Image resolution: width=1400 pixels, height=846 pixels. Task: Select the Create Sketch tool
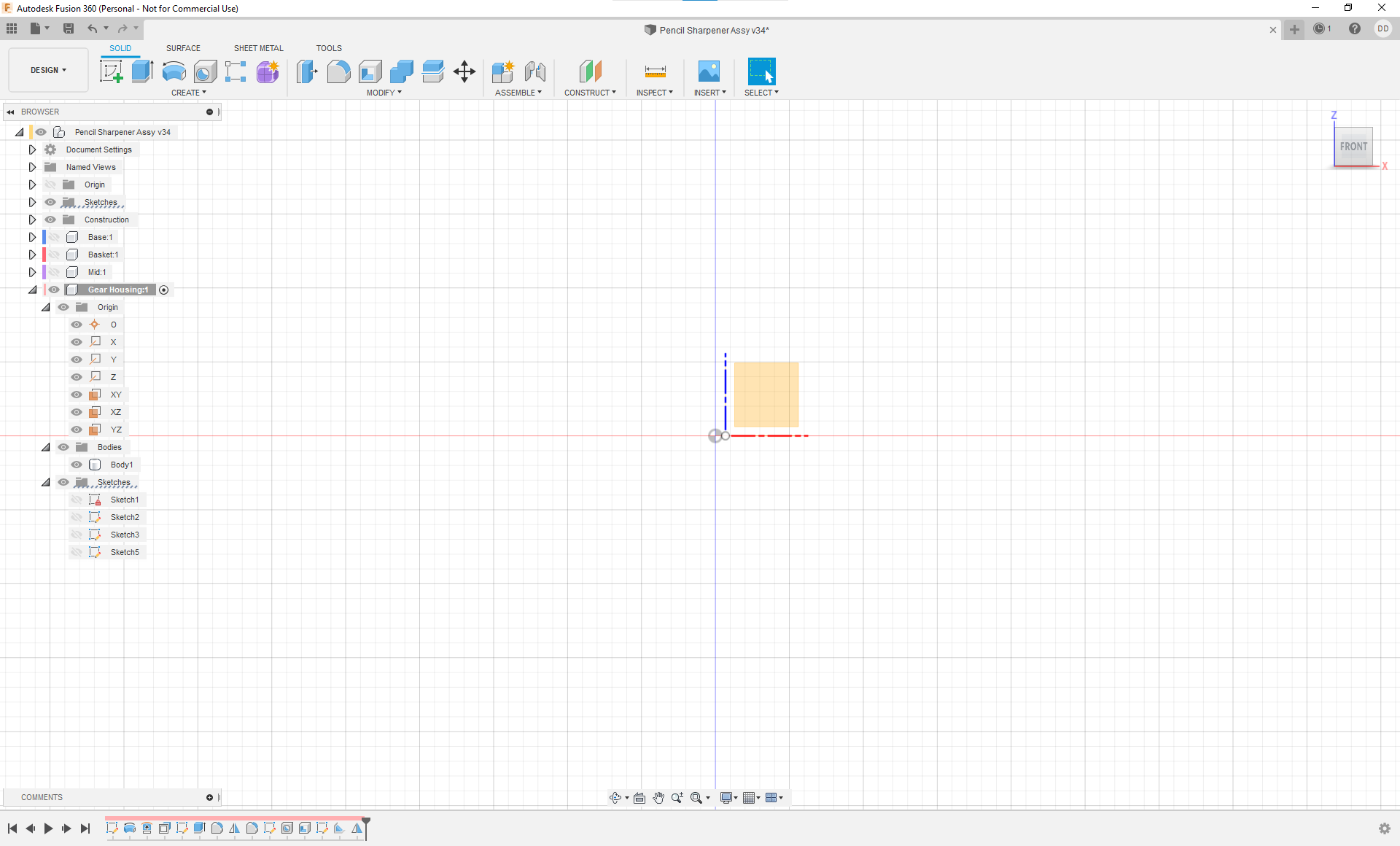click(x=111, y=71)
